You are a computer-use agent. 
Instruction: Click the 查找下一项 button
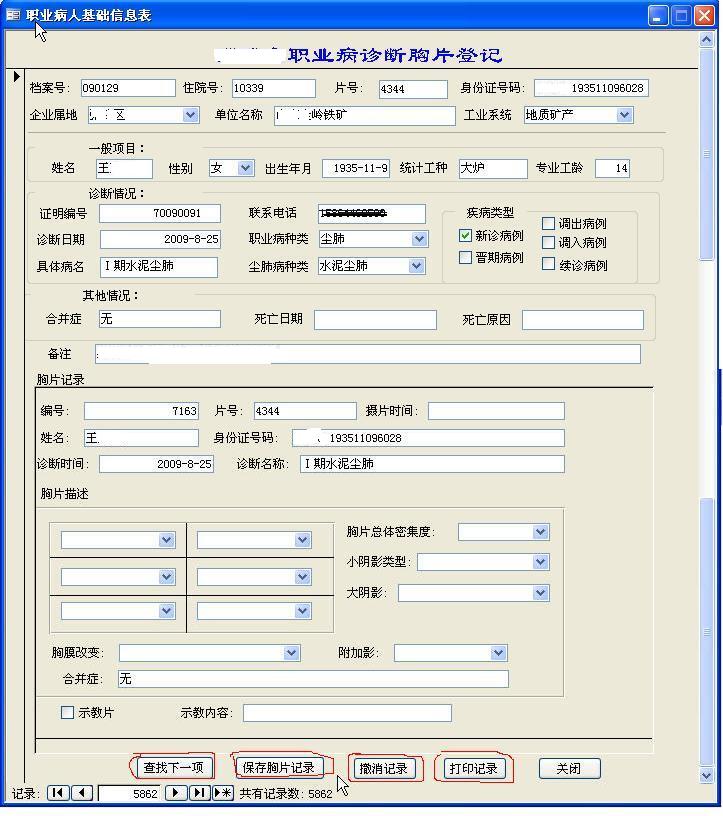tap(173, 767)
